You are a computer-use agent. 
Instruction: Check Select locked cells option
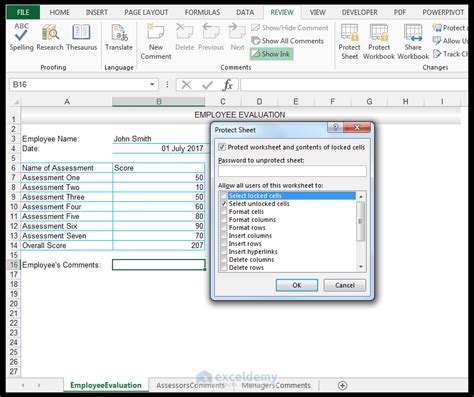(224, 196)
